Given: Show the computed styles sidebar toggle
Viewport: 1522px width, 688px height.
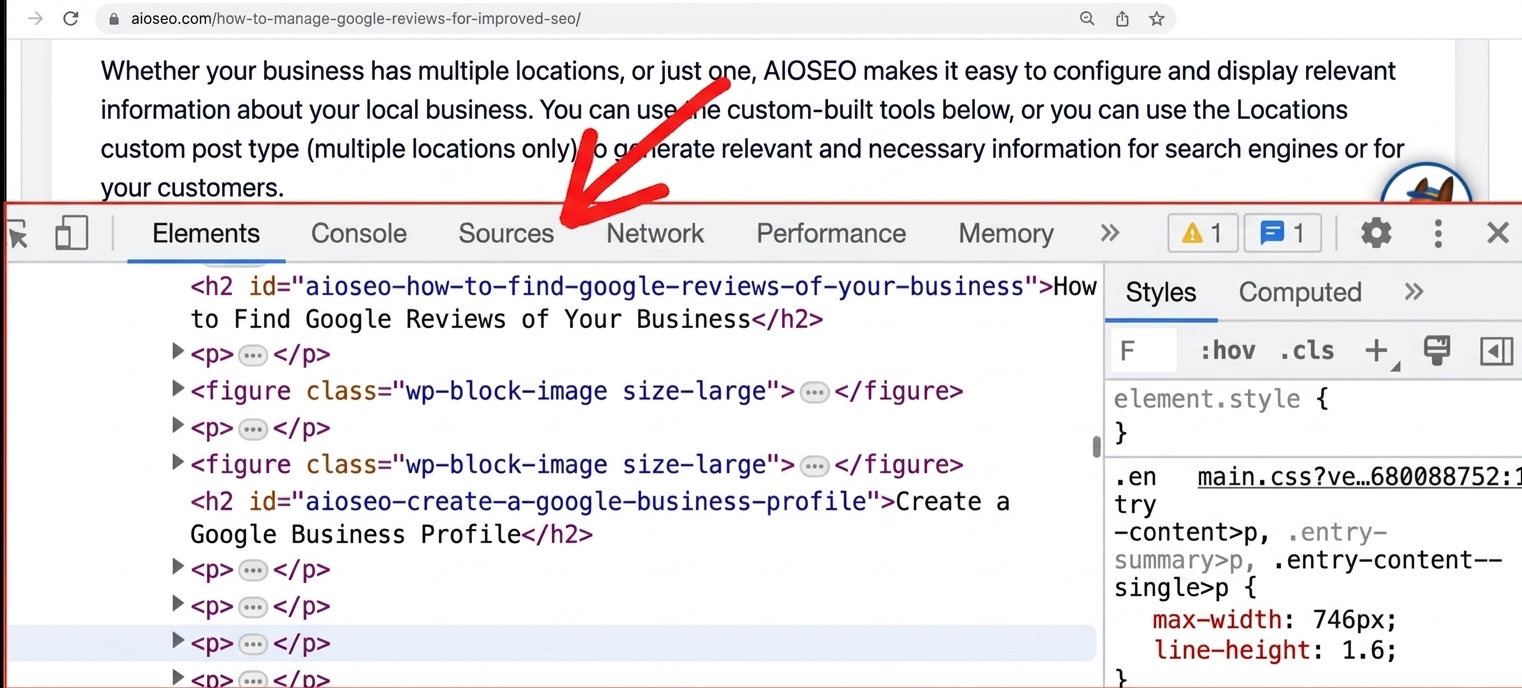Looking at the screenshot, I should 1496,351.
